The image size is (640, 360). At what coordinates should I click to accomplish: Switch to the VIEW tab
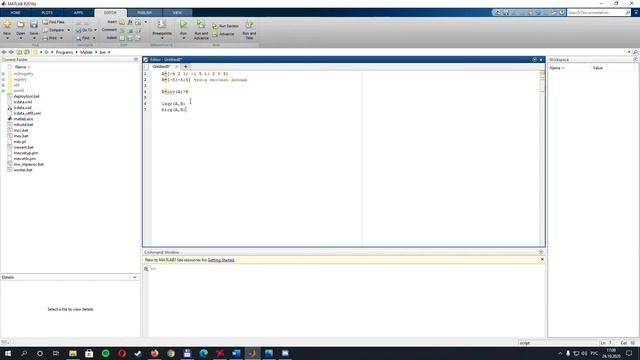coord(177,13)
